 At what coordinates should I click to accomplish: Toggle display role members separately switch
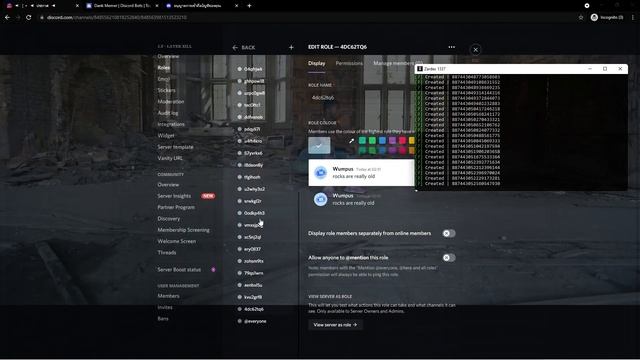click(x=449, y=233)
